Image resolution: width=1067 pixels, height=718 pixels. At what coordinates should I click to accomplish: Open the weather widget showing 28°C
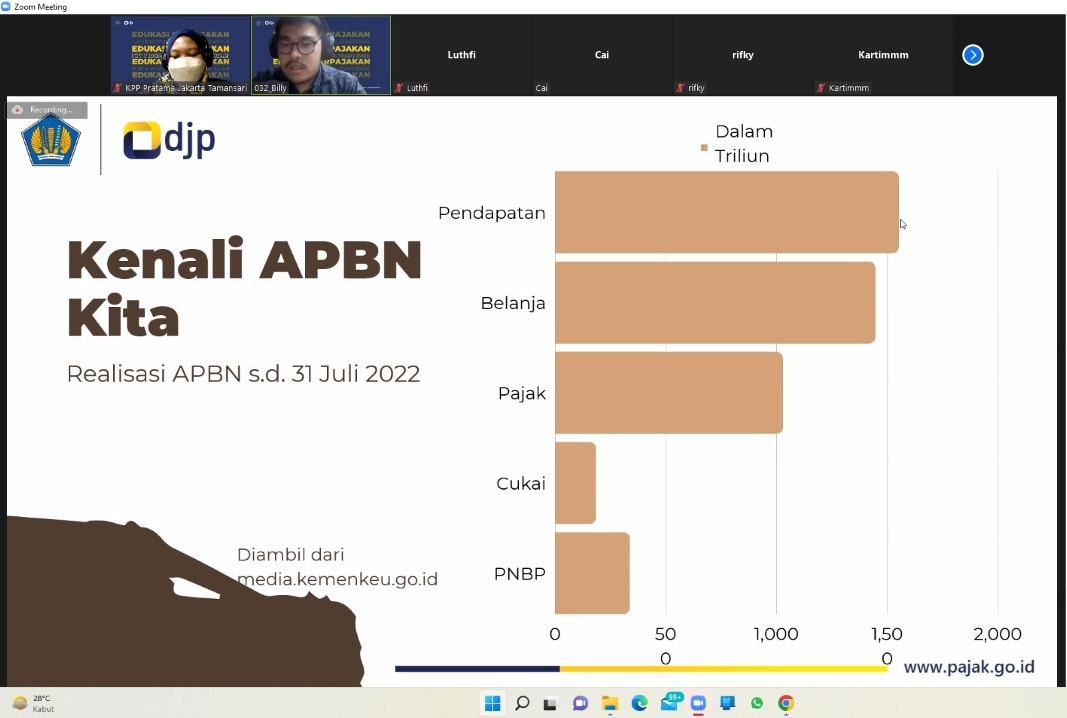[33, 703]
